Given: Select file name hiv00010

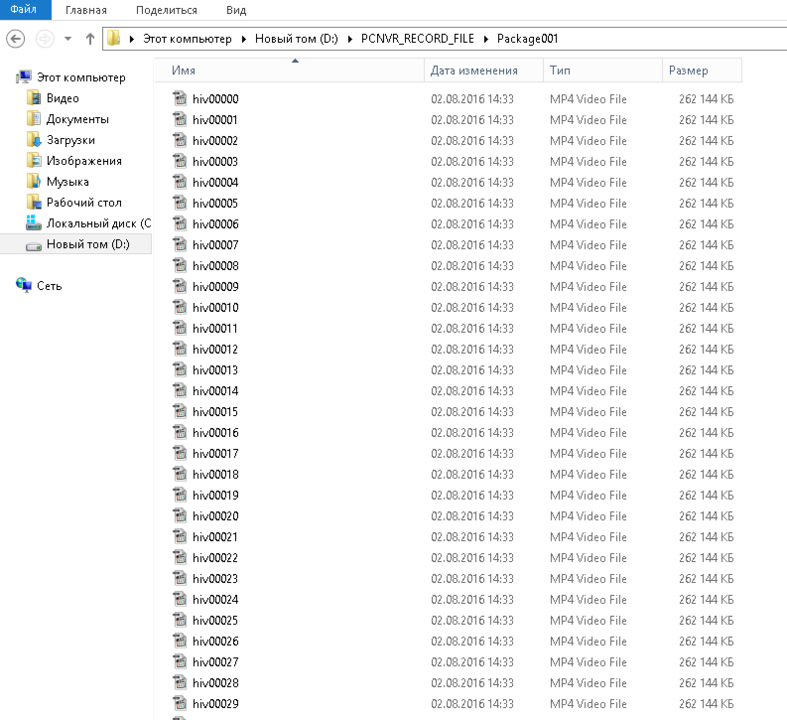Looking at the screenshot, I should [x=215, y=308].
